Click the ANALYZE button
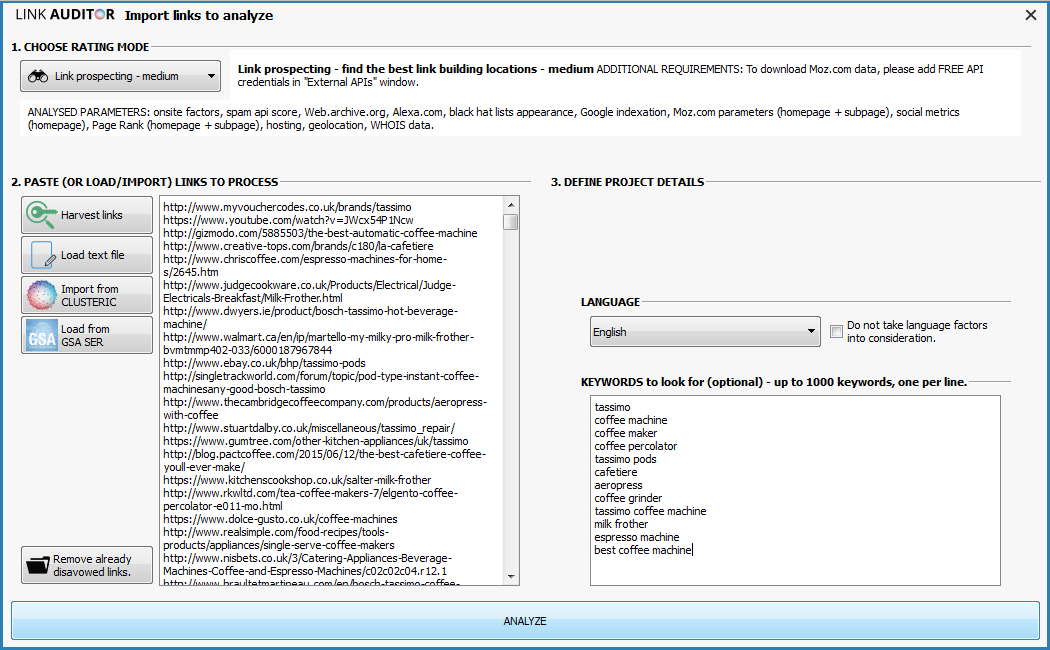 525,621
